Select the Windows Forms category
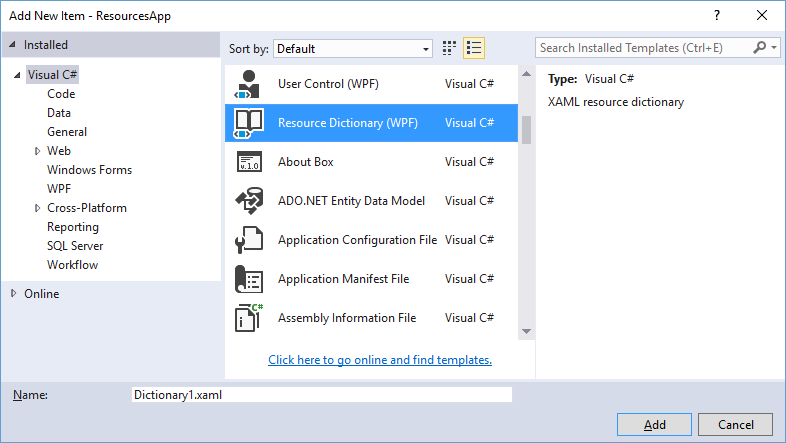 coord(89,170)
